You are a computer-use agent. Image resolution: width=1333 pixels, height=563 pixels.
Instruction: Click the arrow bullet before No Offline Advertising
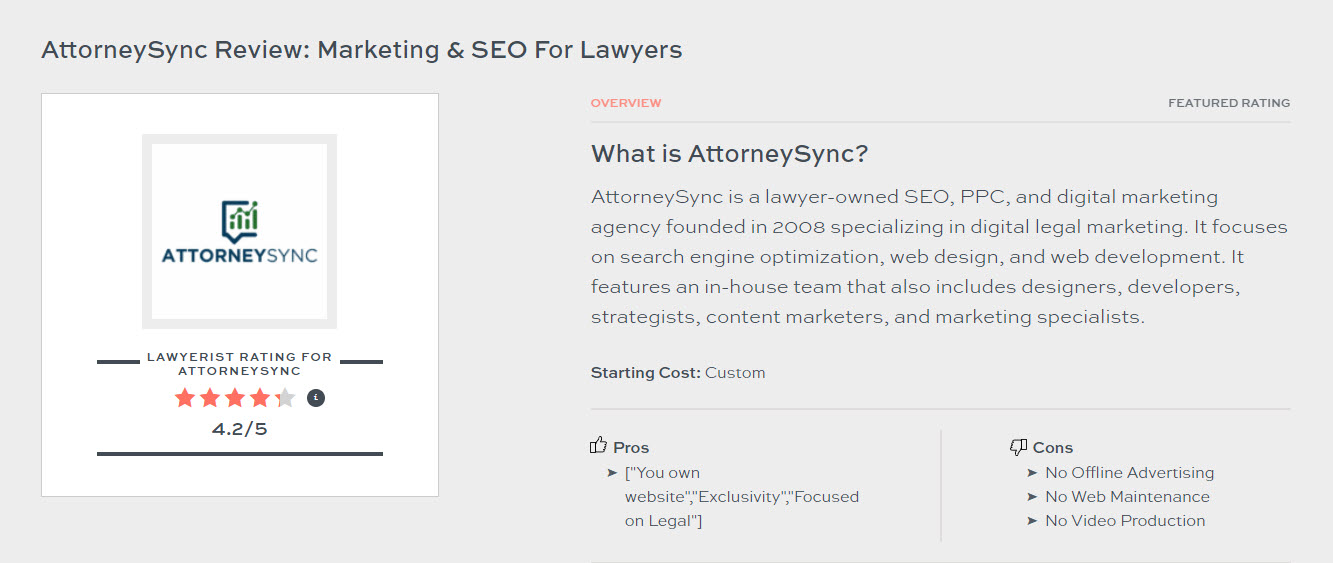pyautogui.click(x=1032, y=473)
